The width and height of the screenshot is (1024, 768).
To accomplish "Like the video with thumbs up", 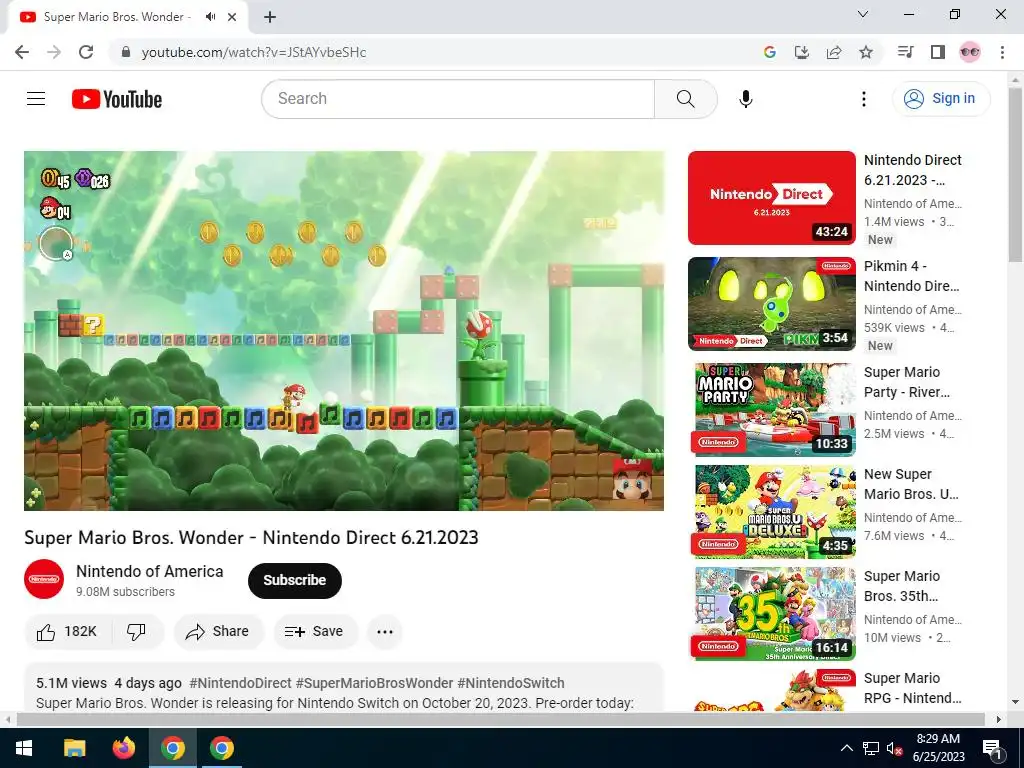I will [67, 632].
